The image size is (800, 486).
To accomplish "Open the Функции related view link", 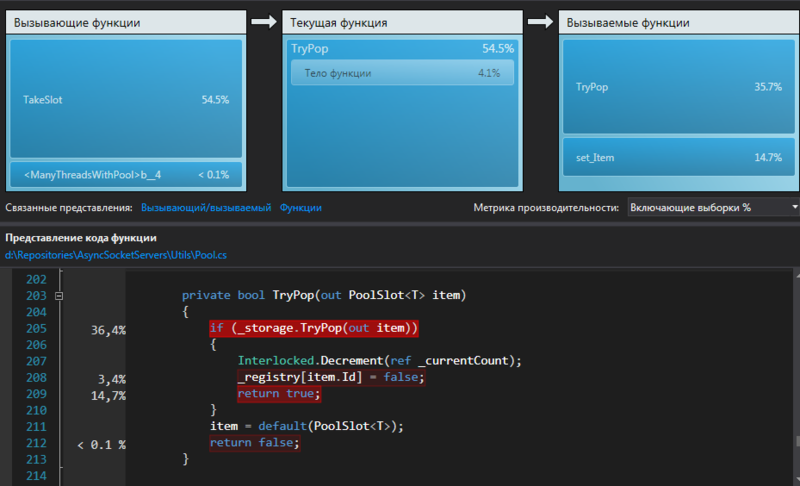I will click(x=300, y=207).
